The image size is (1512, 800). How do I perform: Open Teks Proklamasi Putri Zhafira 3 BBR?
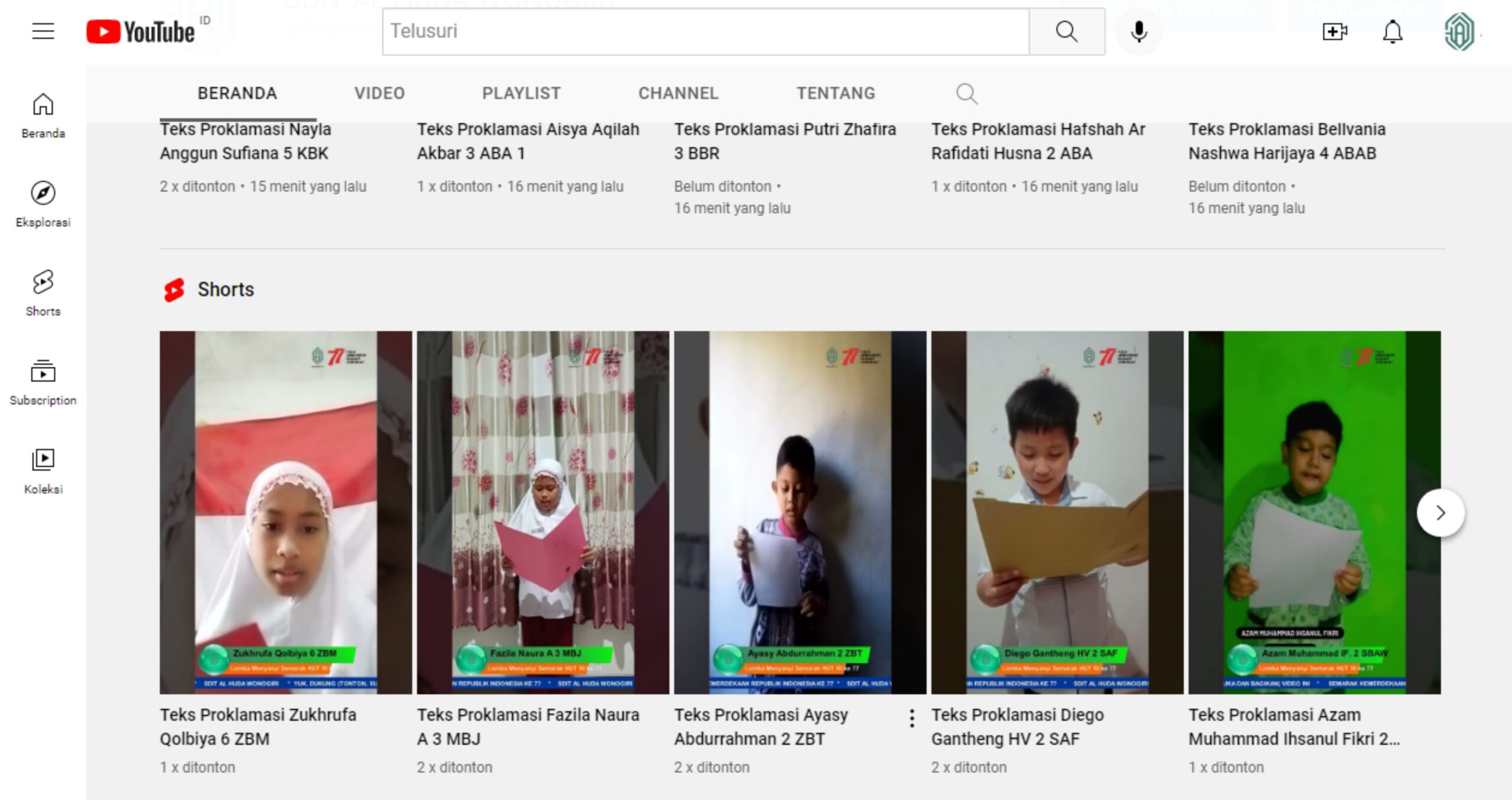[784, 141]
